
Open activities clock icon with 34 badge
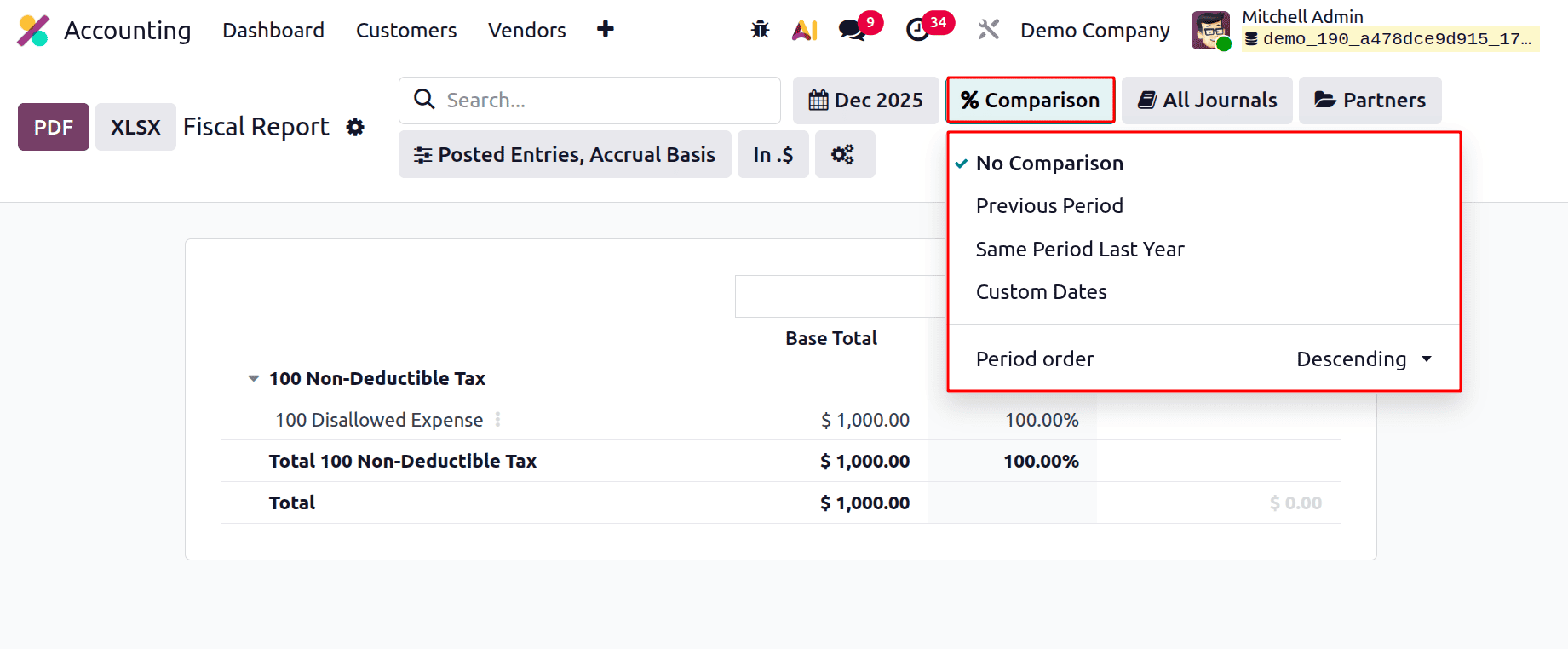918,30
